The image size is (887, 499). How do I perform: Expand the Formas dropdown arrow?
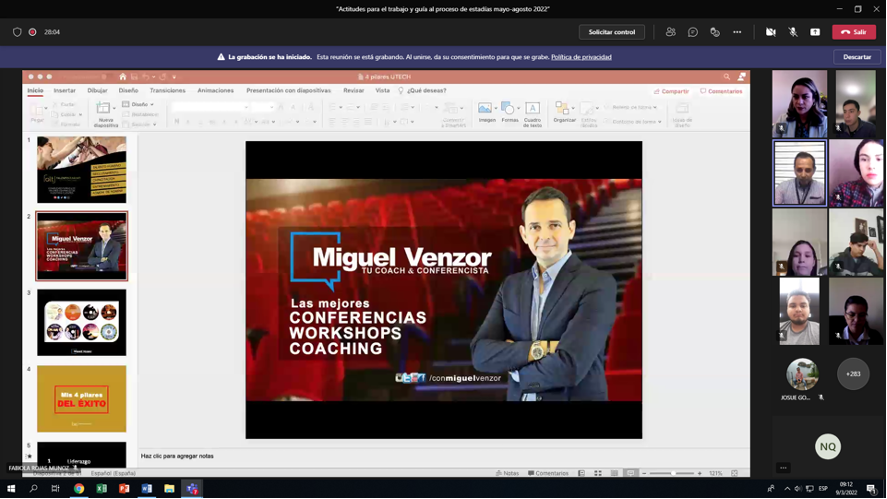[x=518, y=108]
